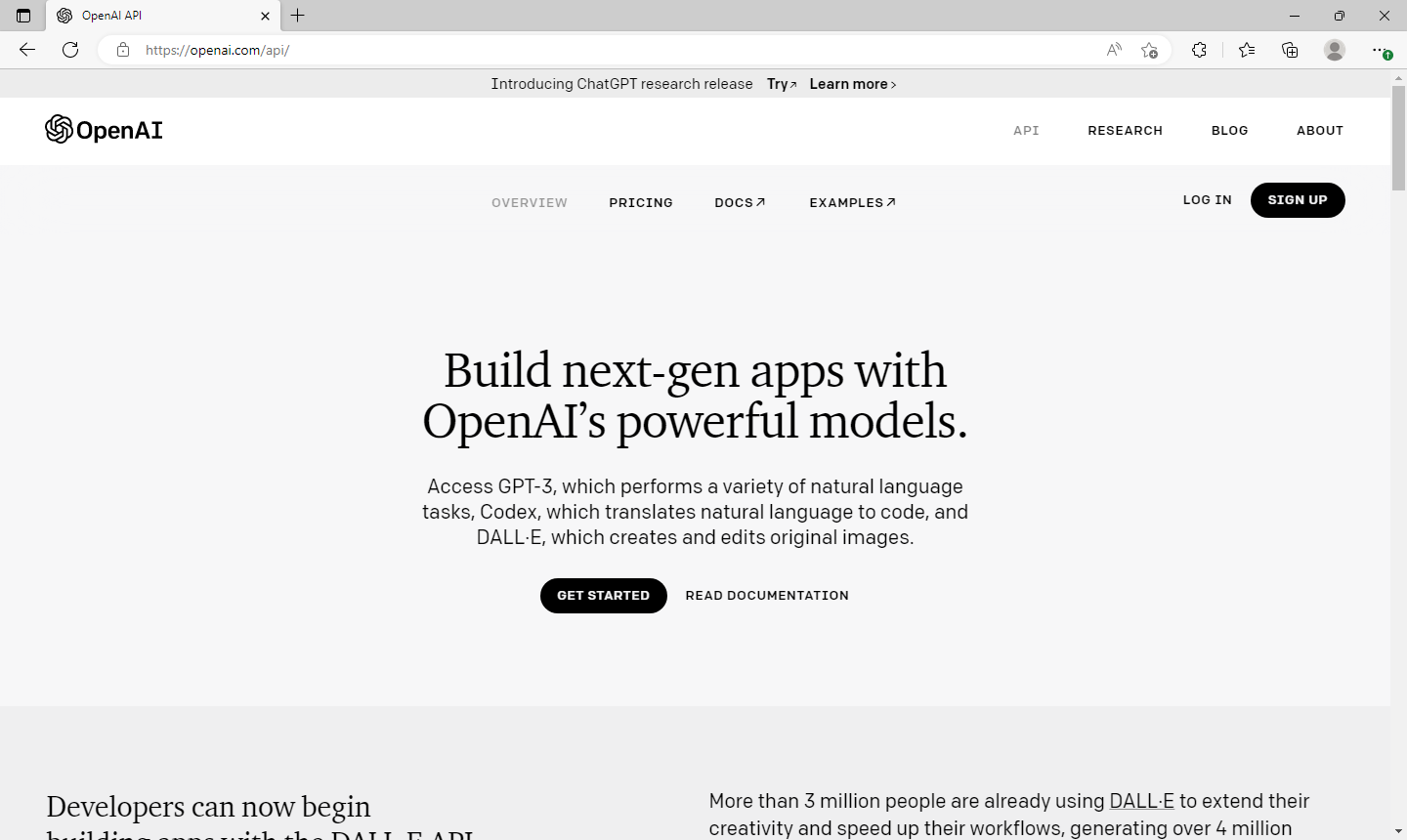Click Try in the ChatGPT banner
This screenshot has height=840, width=1407.
(782, 84)
